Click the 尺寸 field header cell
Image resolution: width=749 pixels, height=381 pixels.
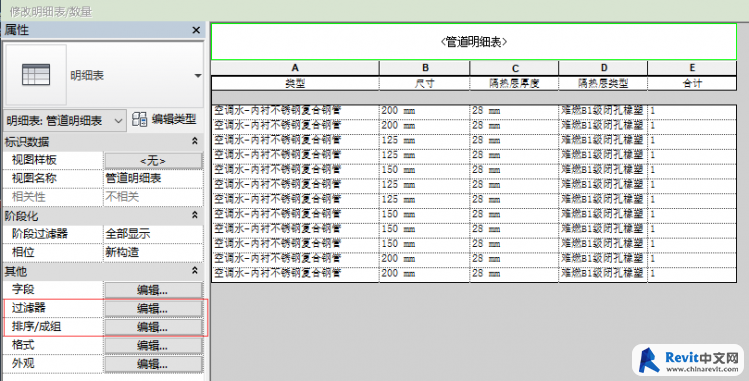(x=425, y=84)
